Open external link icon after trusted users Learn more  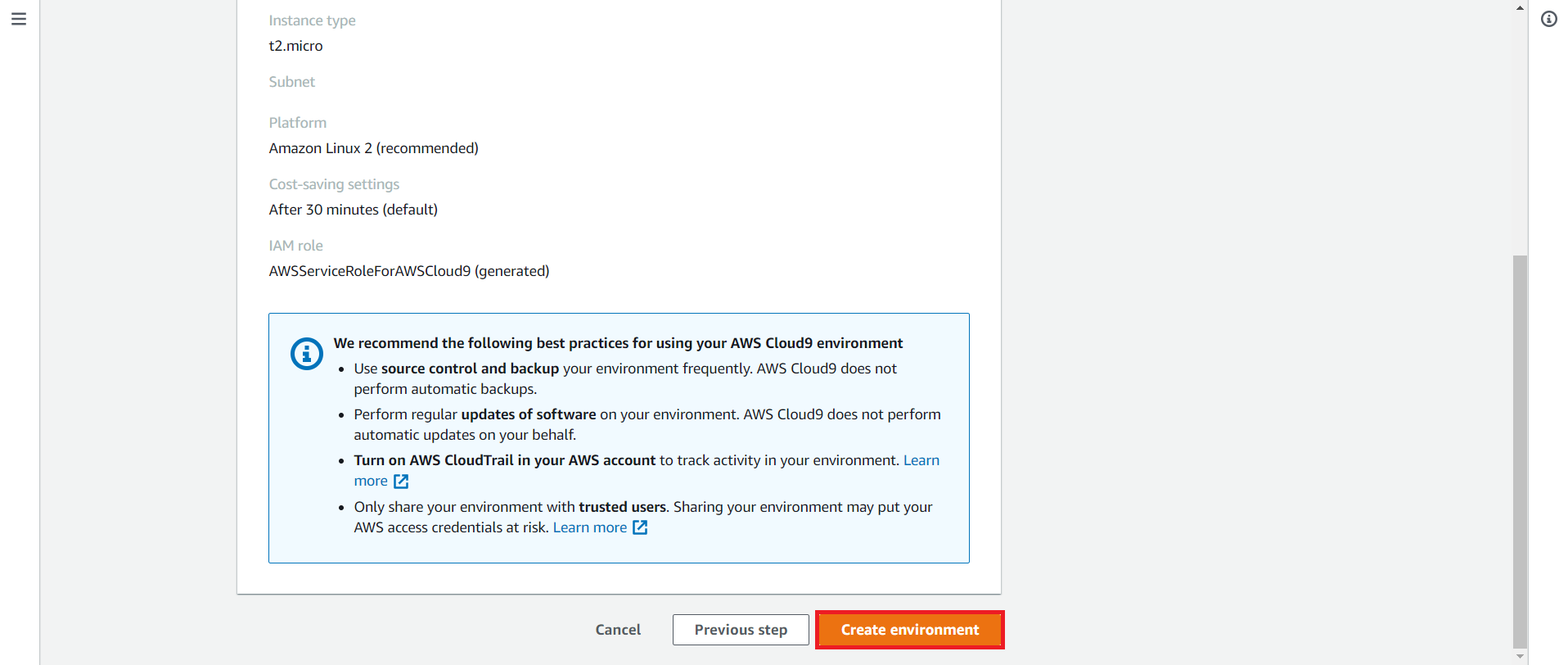[x=640, y=528]
